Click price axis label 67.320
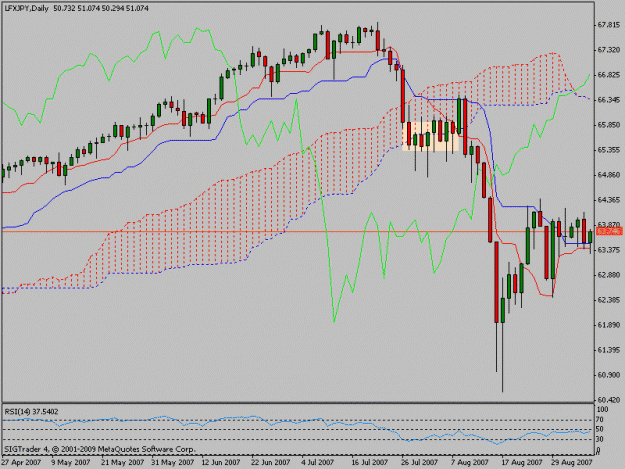625x469 pixels. tap(609, 50)
